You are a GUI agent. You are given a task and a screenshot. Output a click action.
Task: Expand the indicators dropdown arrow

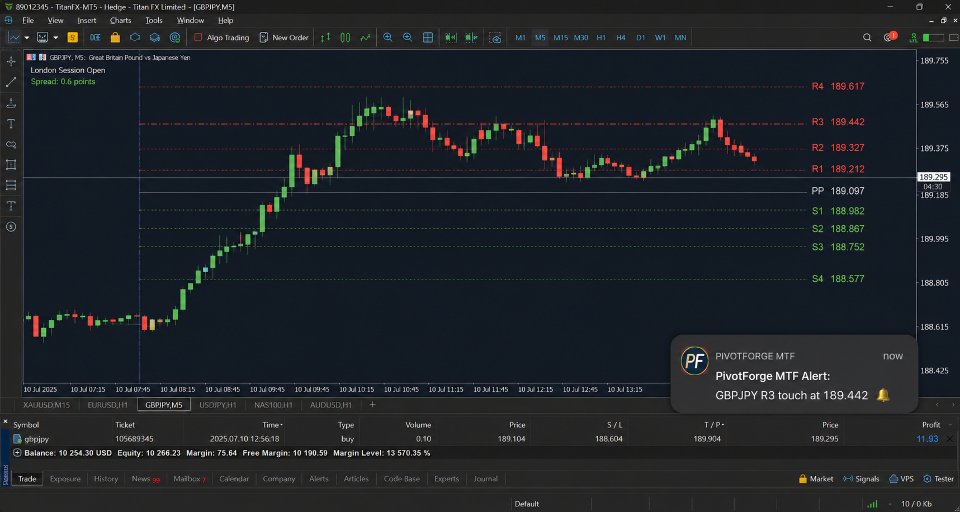pyautogui.click(x=56, y=37)
